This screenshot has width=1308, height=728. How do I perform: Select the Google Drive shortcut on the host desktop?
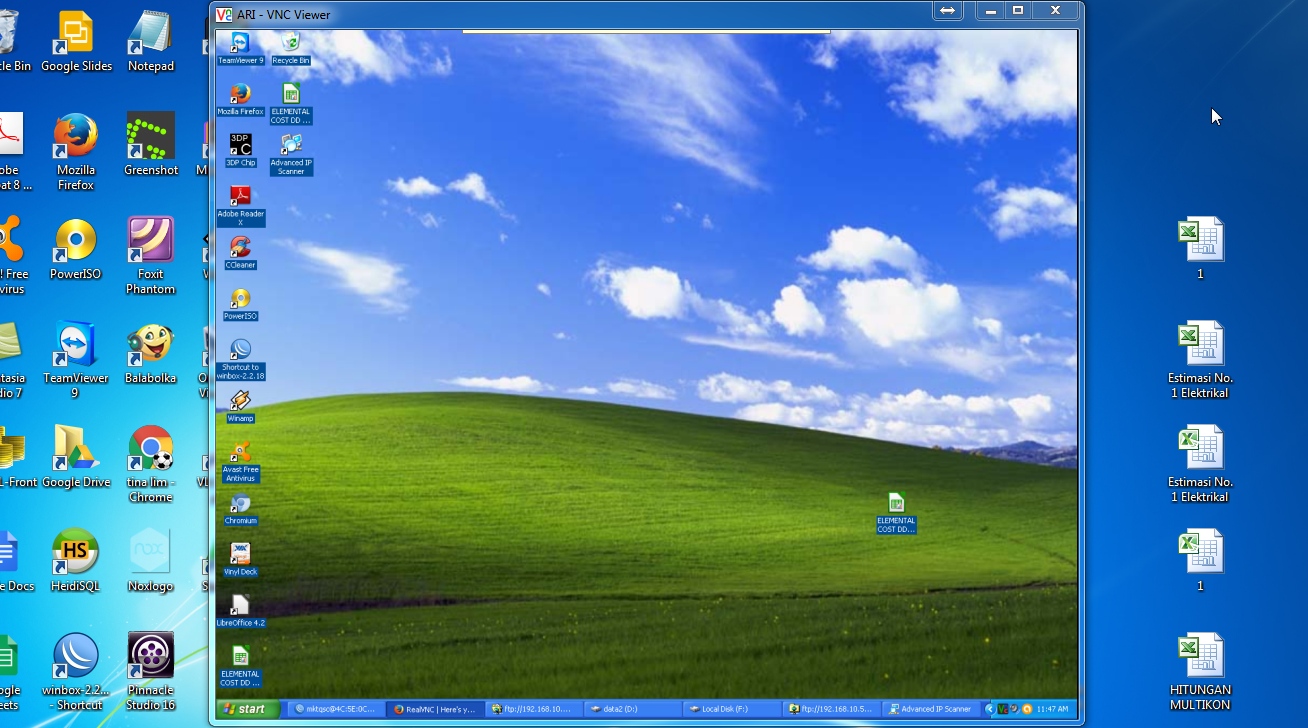76,457
